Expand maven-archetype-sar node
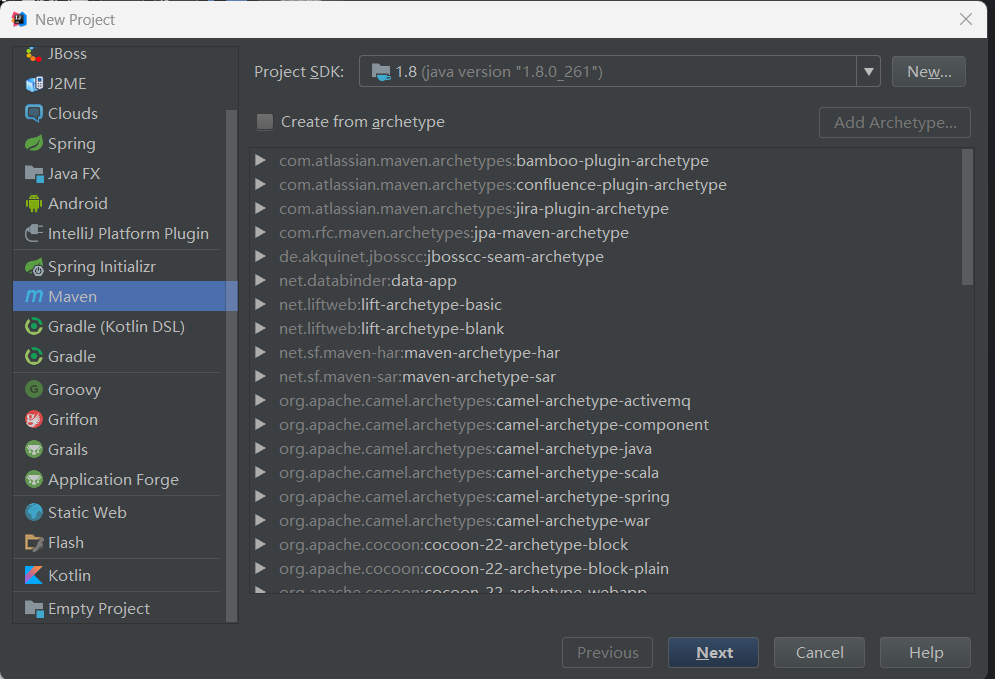 coord(260,377)
